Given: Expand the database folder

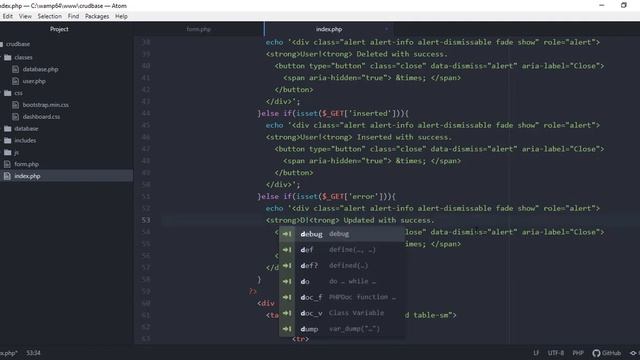Looking at the screenshot, I should (x=26, y=129).
